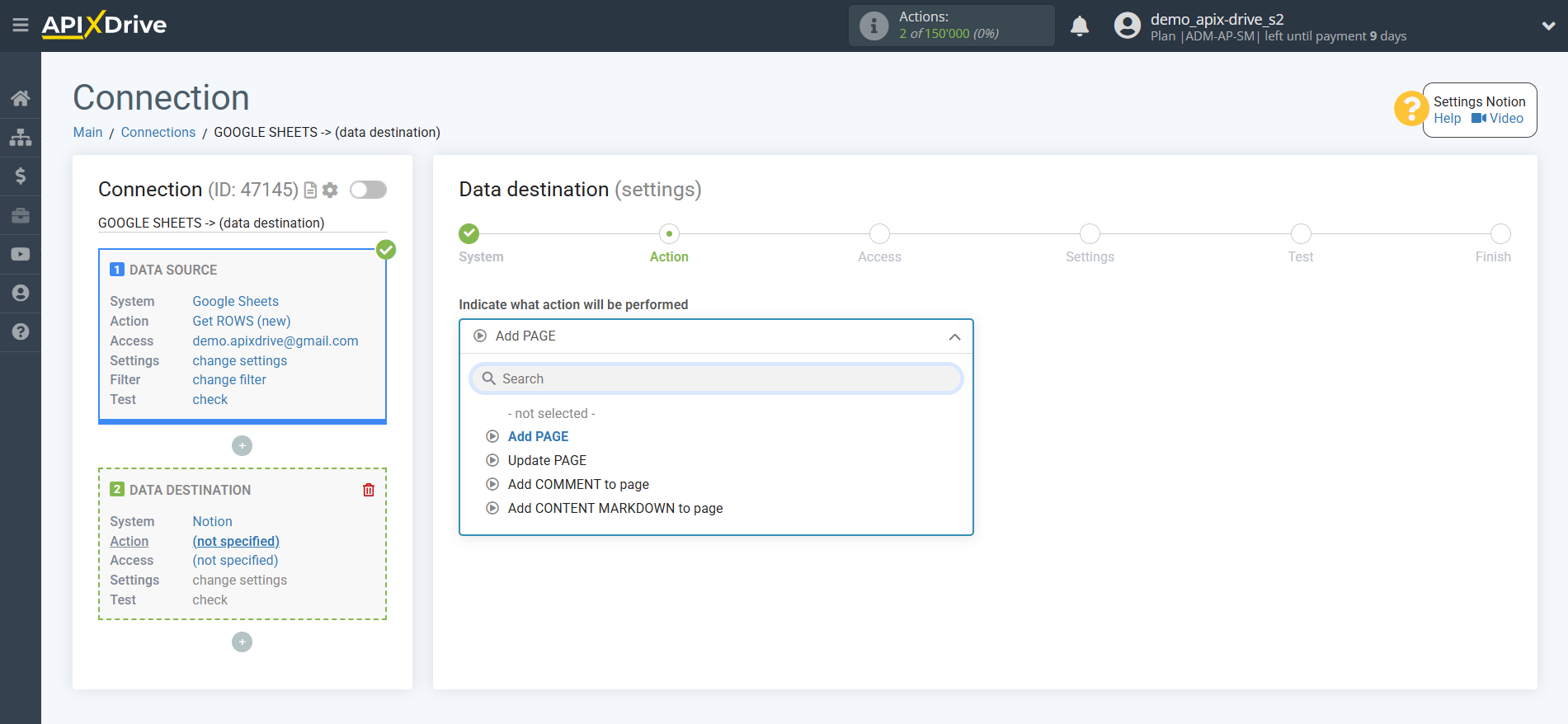Screen dimensions: 1568x724
Task: Go to the Test step
Action: (x=1301, y=234)
